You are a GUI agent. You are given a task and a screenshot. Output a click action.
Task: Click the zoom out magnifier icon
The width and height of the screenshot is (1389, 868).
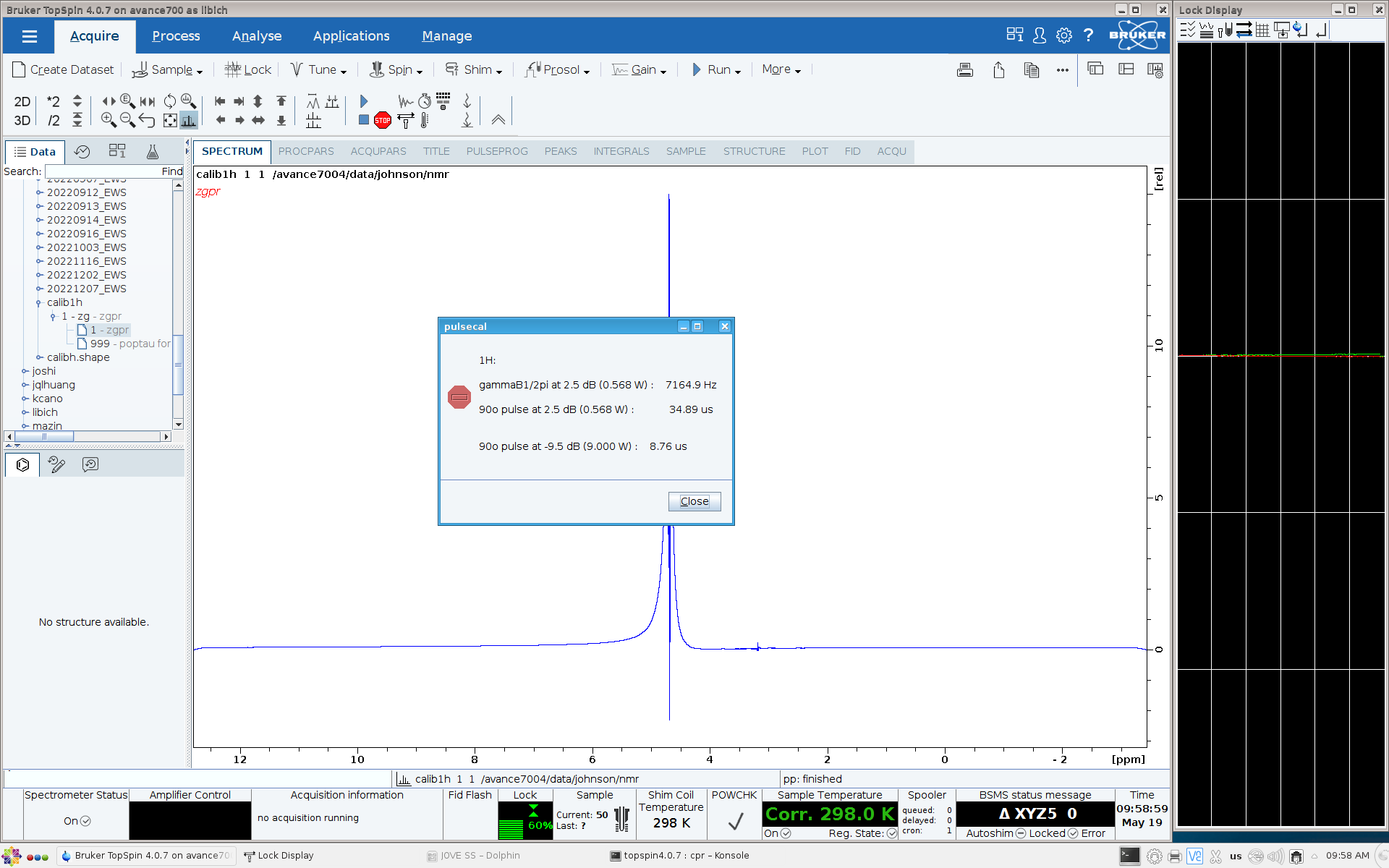pyautogui.click(x=127, y=120)
